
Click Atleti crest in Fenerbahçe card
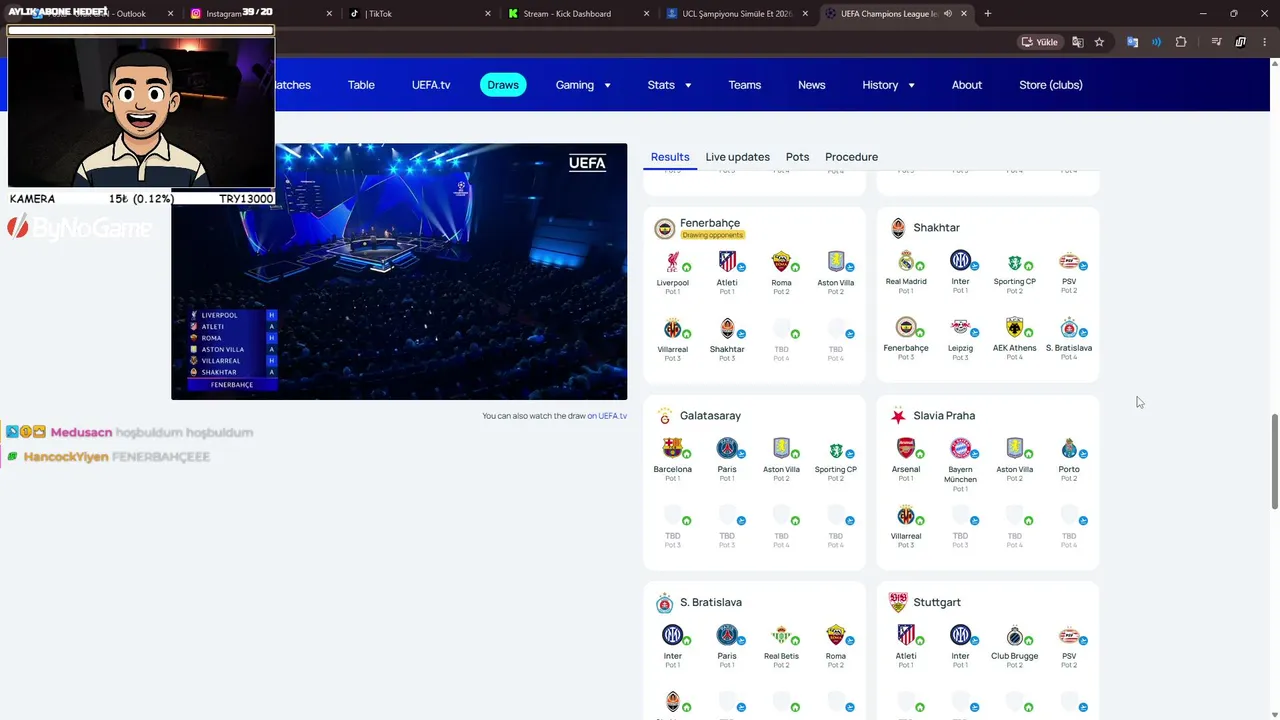coord(727,262)
